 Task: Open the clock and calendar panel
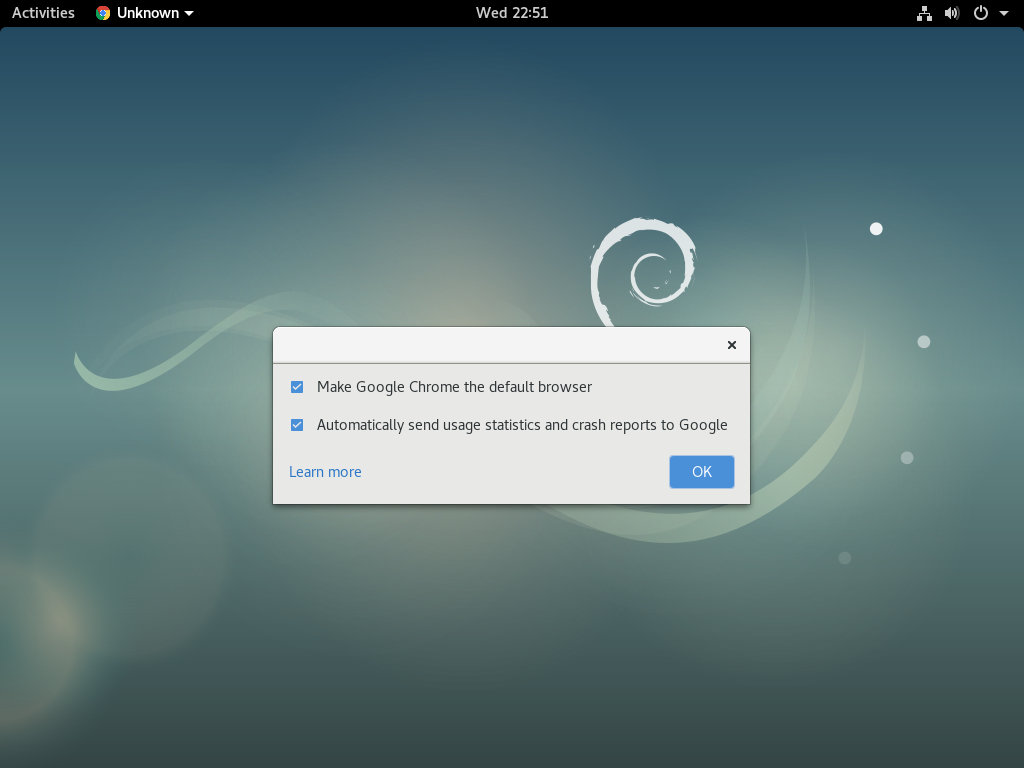point(512,13)
